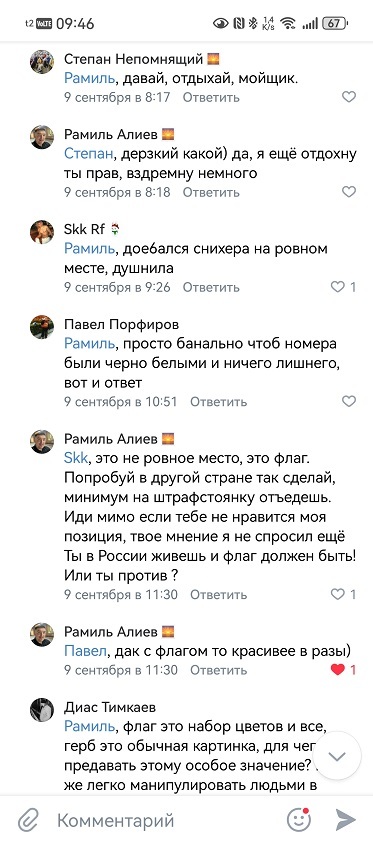Open Skk Rf profile picture
The width and height of the screenshot is (373, 844).
42,232
